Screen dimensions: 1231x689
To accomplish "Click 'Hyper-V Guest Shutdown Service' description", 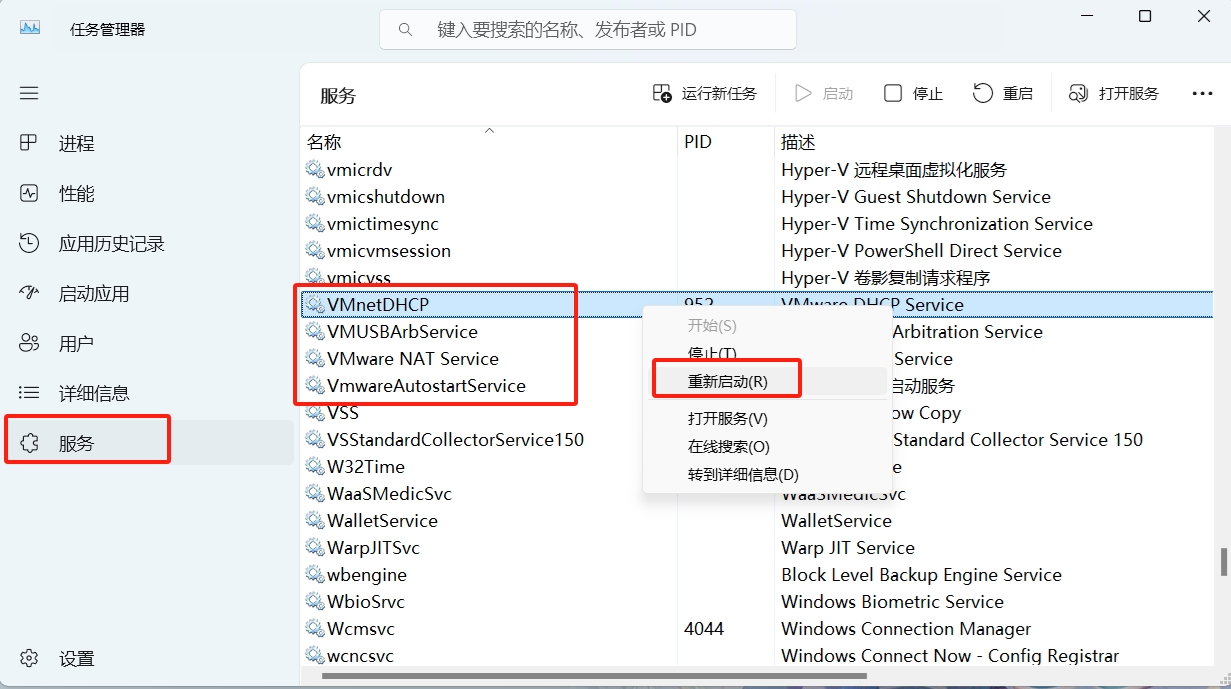I will pyautogui.click(x=916, y=197).
